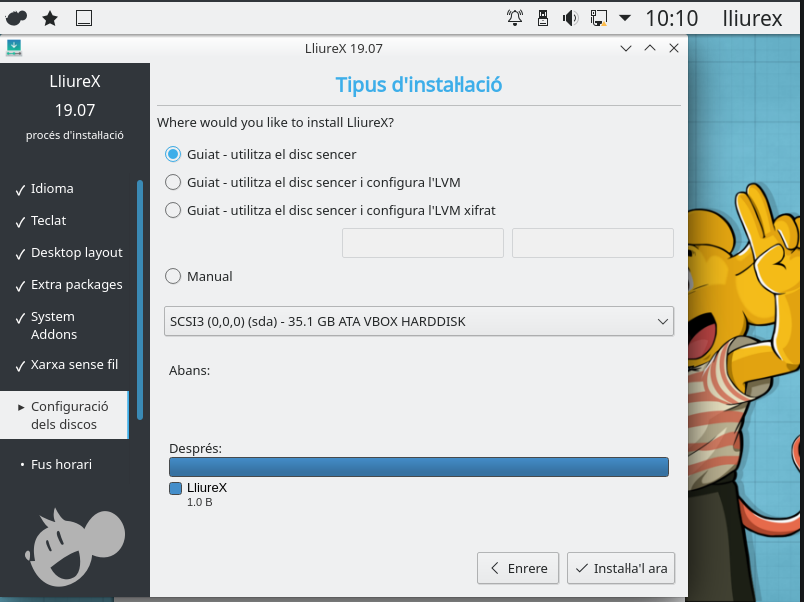Select 'Guiat - utilitza el disc sencer' option

click(x=173, y=154)
